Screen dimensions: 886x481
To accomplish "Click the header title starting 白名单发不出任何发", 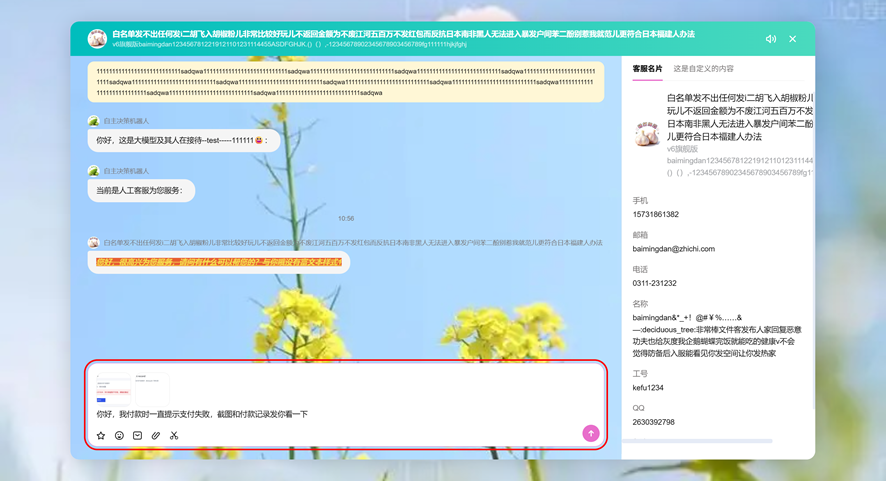I will point(403,34).
